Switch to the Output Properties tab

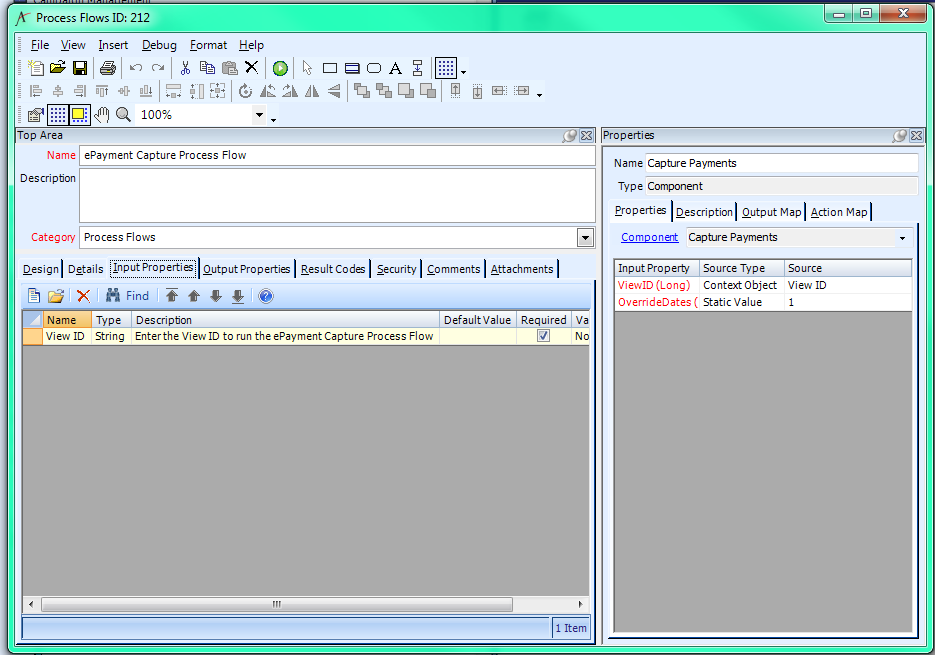coord(247,268)
